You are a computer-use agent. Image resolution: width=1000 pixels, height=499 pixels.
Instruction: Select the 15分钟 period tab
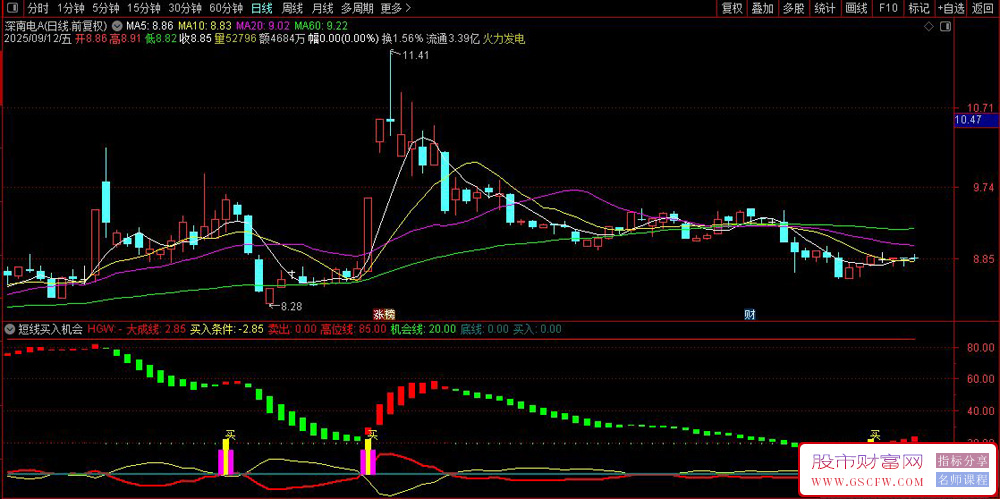coord(143,8)
